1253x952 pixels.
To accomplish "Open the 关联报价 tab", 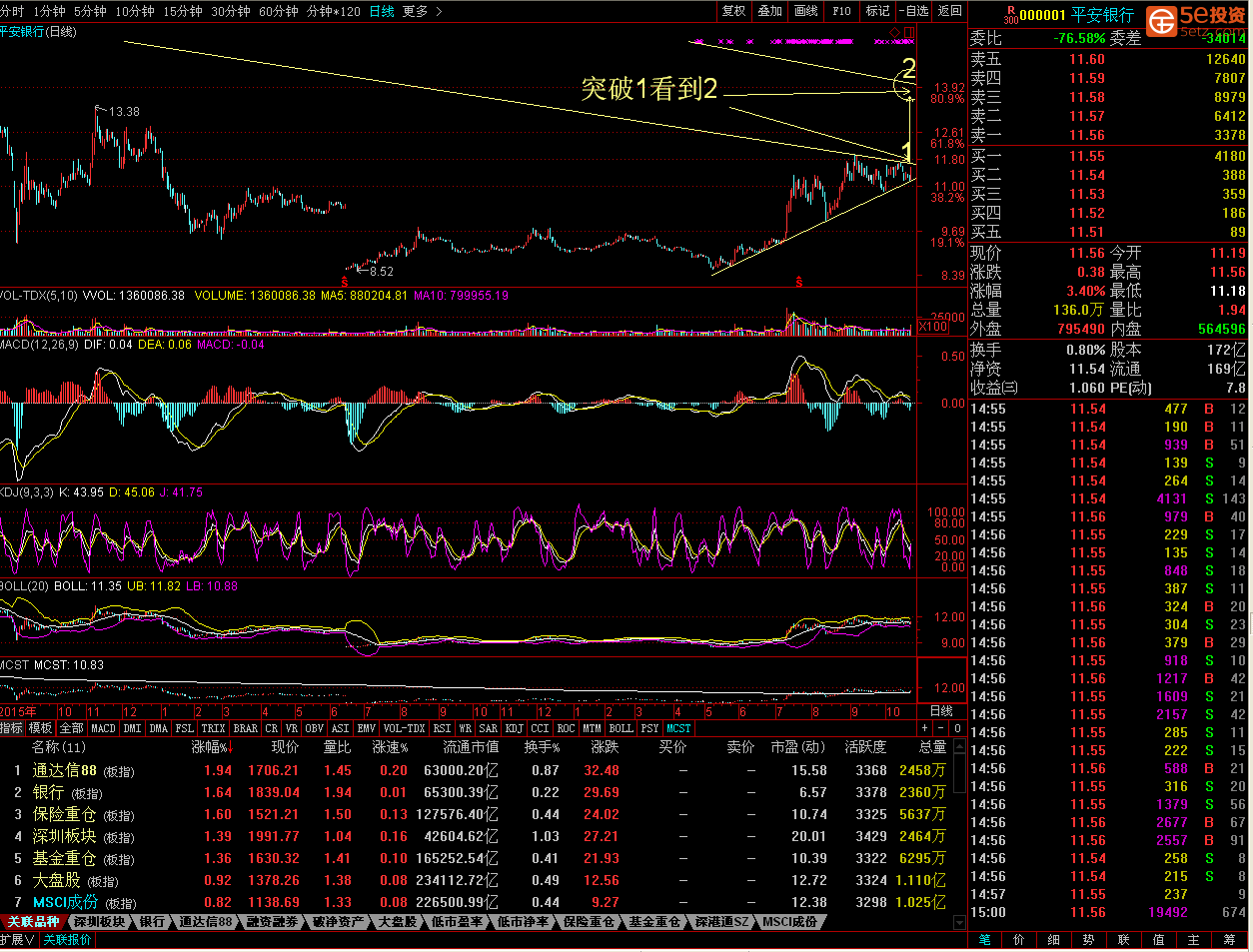I will pos(68,940).
